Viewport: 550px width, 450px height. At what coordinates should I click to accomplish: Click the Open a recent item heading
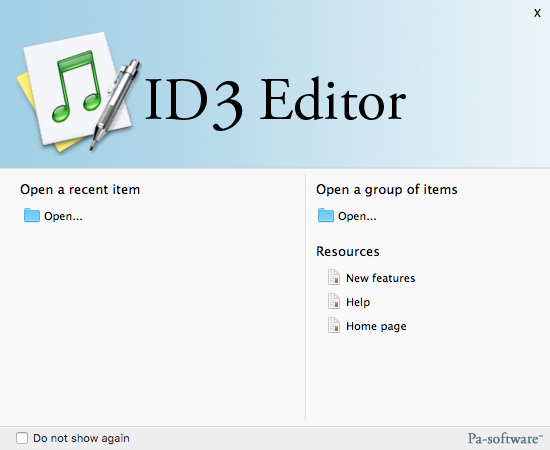coord(80,189)
